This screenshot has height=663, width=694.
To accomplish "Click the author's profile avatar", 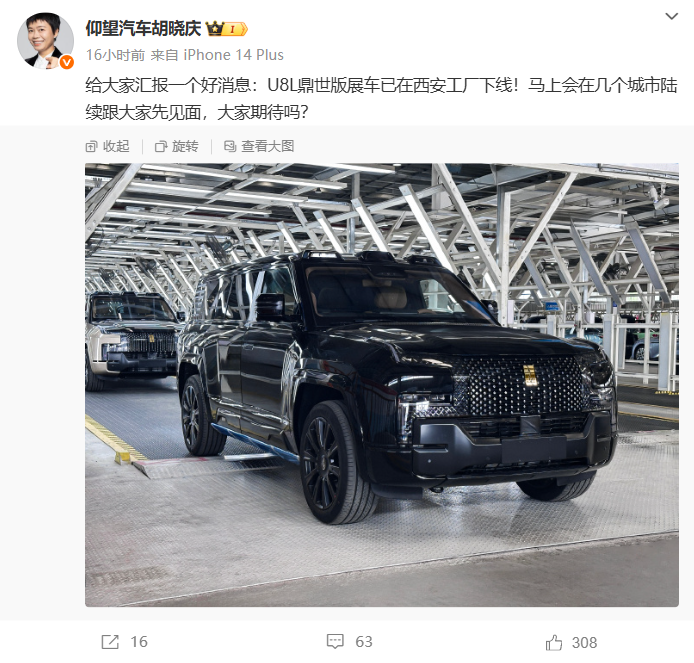I will pos(45,40).
